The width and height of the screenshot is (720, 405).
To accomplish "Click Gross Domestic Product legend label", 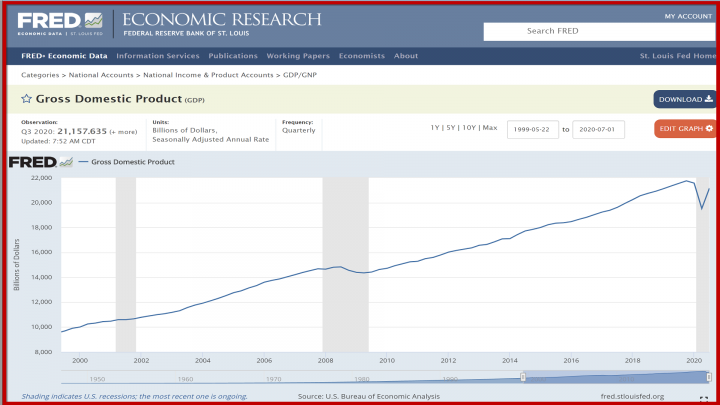I will click(133, 162).
